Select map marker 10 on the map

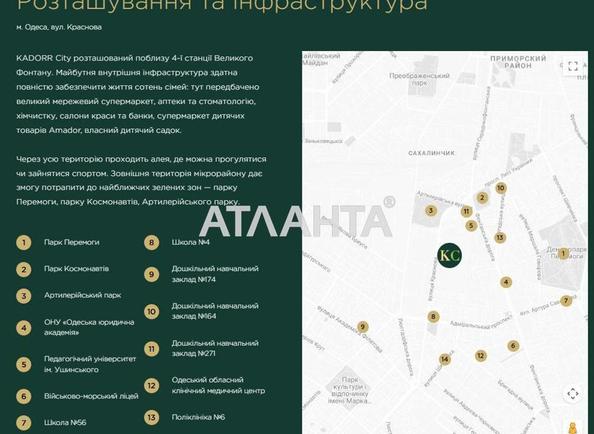tap(501, 187)
